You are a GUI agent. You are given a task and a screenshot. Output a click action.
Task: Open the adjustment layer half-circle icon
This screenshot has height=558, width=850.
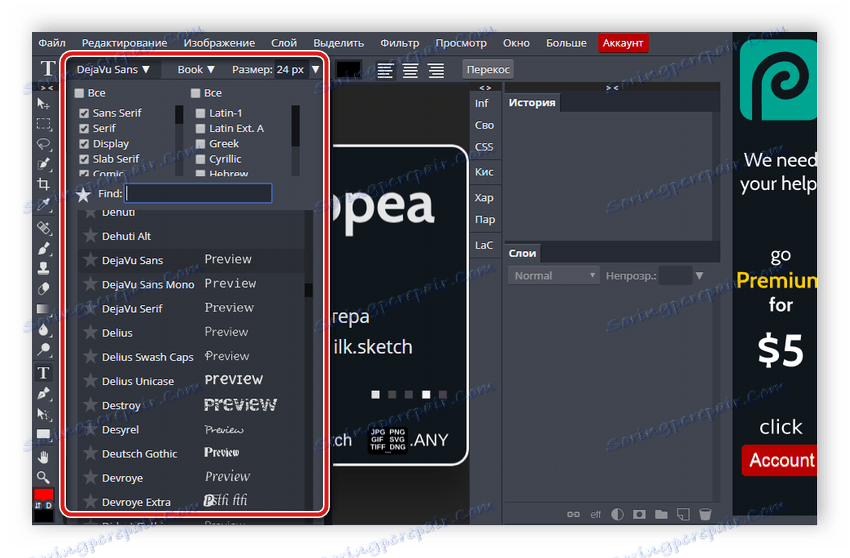pos(617,514)
